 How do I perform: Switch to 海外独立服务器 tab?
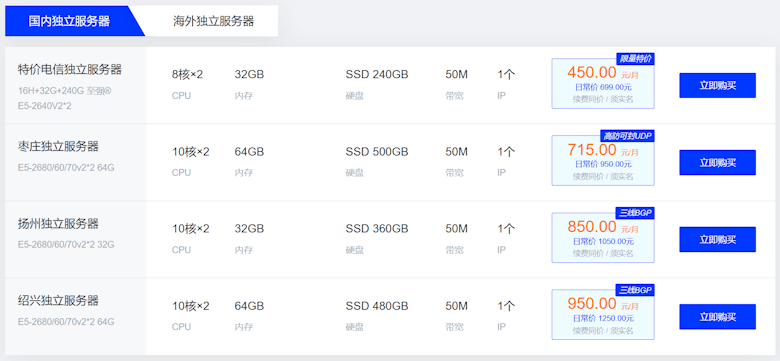(213, 21)
